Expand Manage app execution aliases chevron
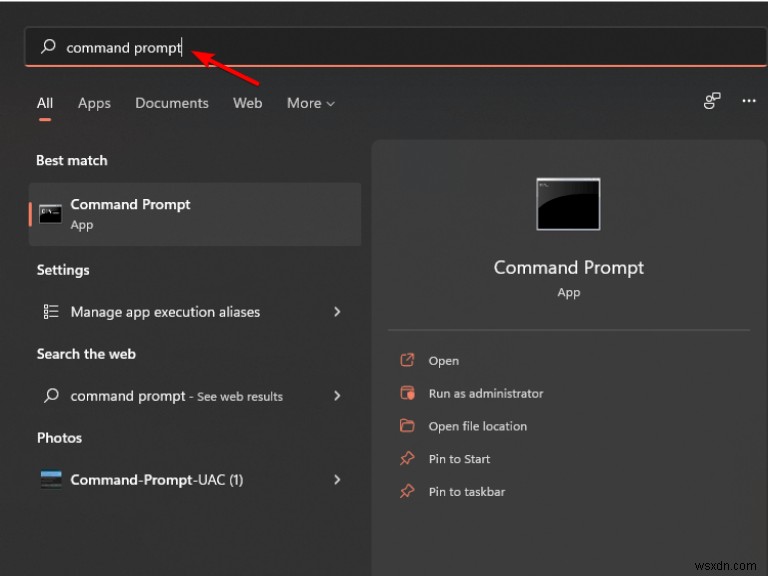Viewport: 768px width, 576px height. 337,312
